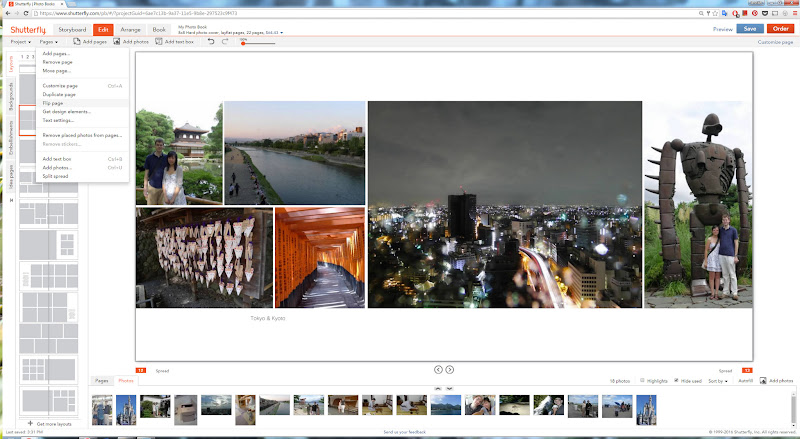
Task: Click Customize page link at top right
Action: (x=775, y=42)
